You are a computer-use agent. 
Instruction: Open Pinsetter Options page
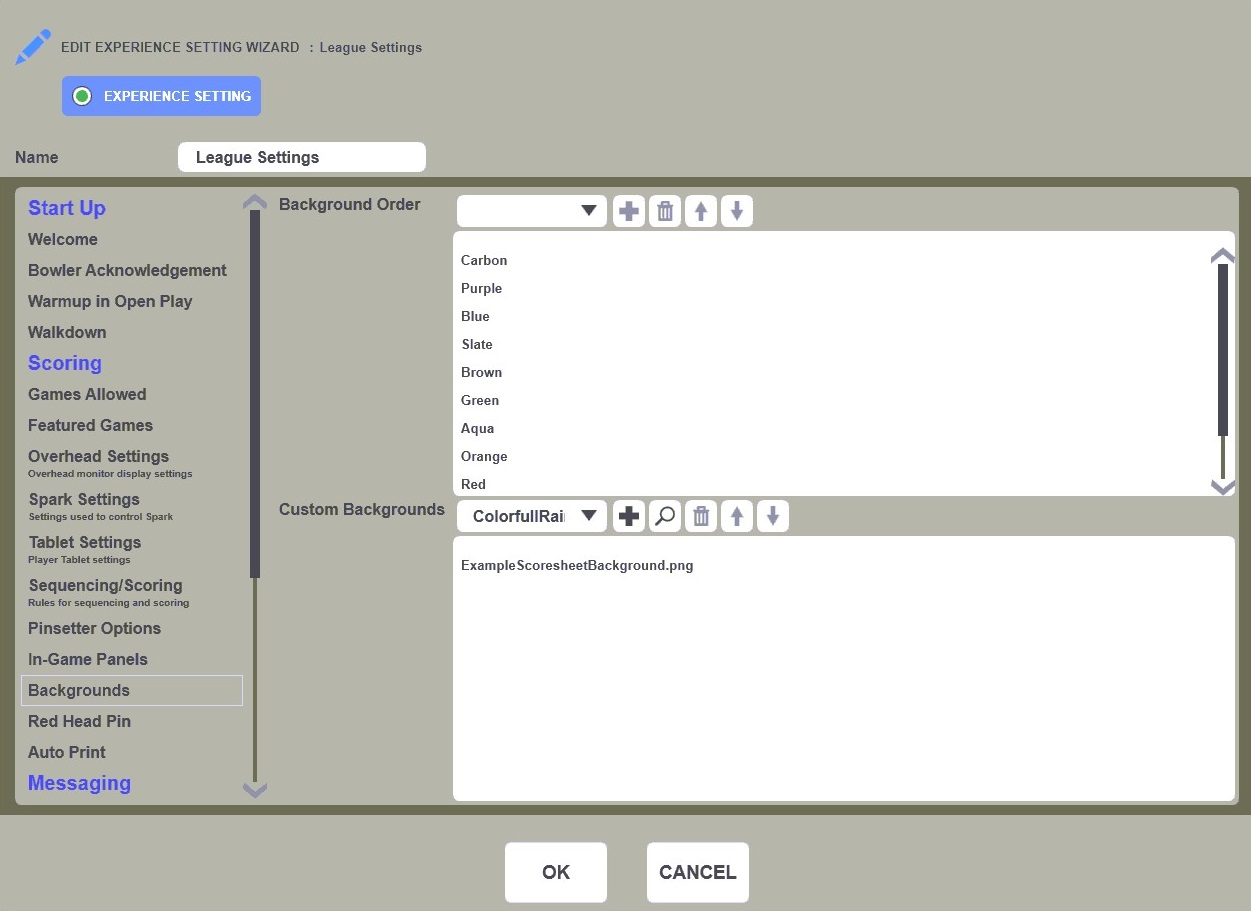click(x=94, y=628)
